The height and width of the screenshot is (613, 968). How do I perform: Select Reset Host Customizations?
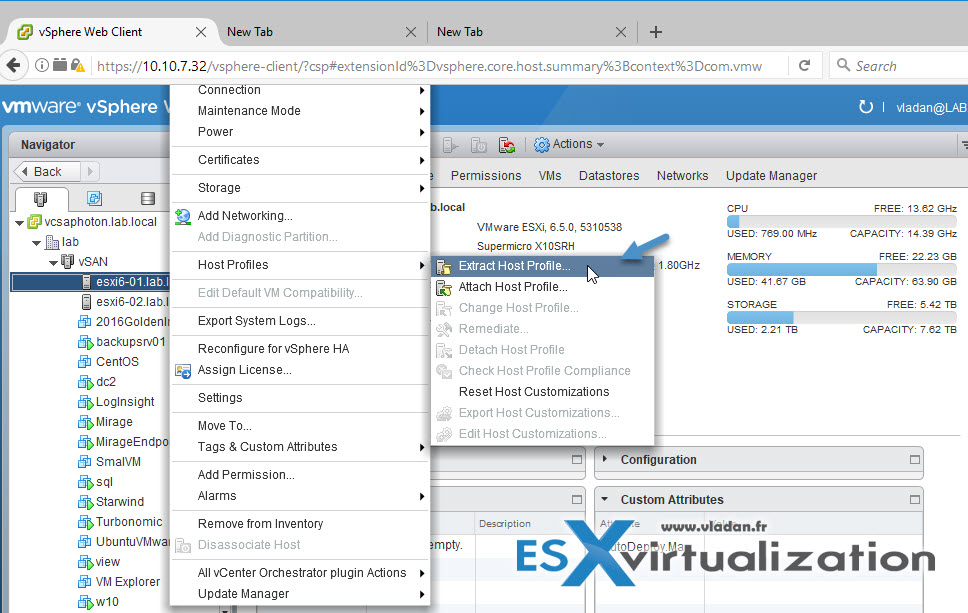(543, 392)
